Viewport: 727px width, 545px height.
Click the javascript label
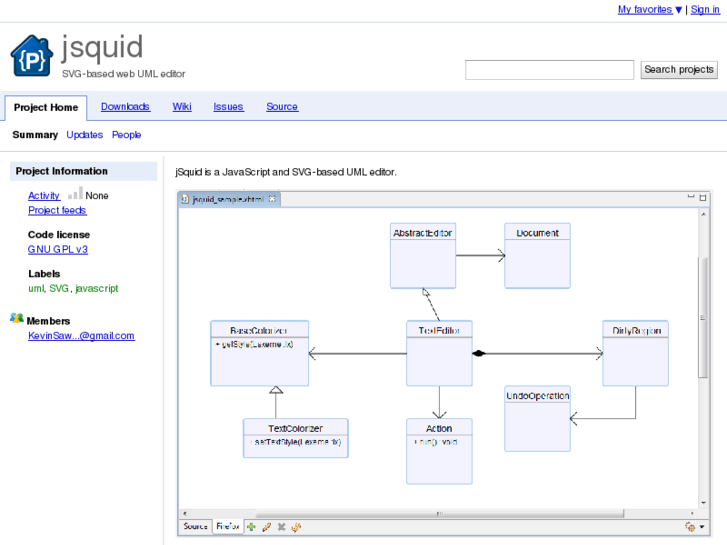click(96, 289)
